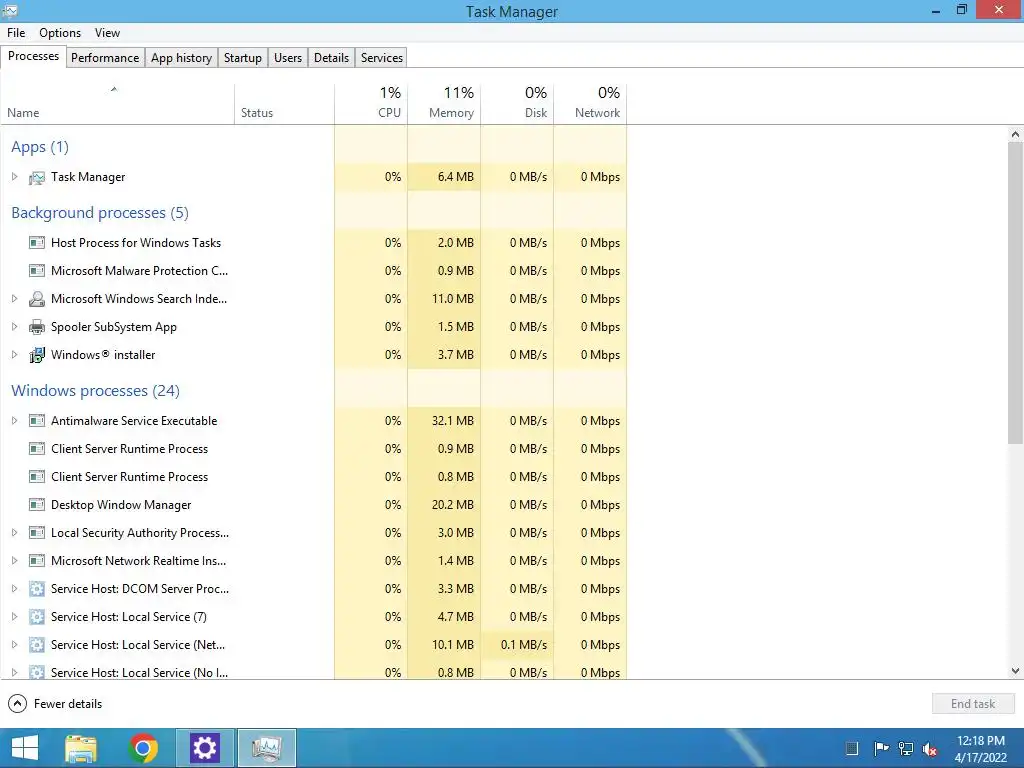Click the Antimalware Service Executable icon

point(37,421)
